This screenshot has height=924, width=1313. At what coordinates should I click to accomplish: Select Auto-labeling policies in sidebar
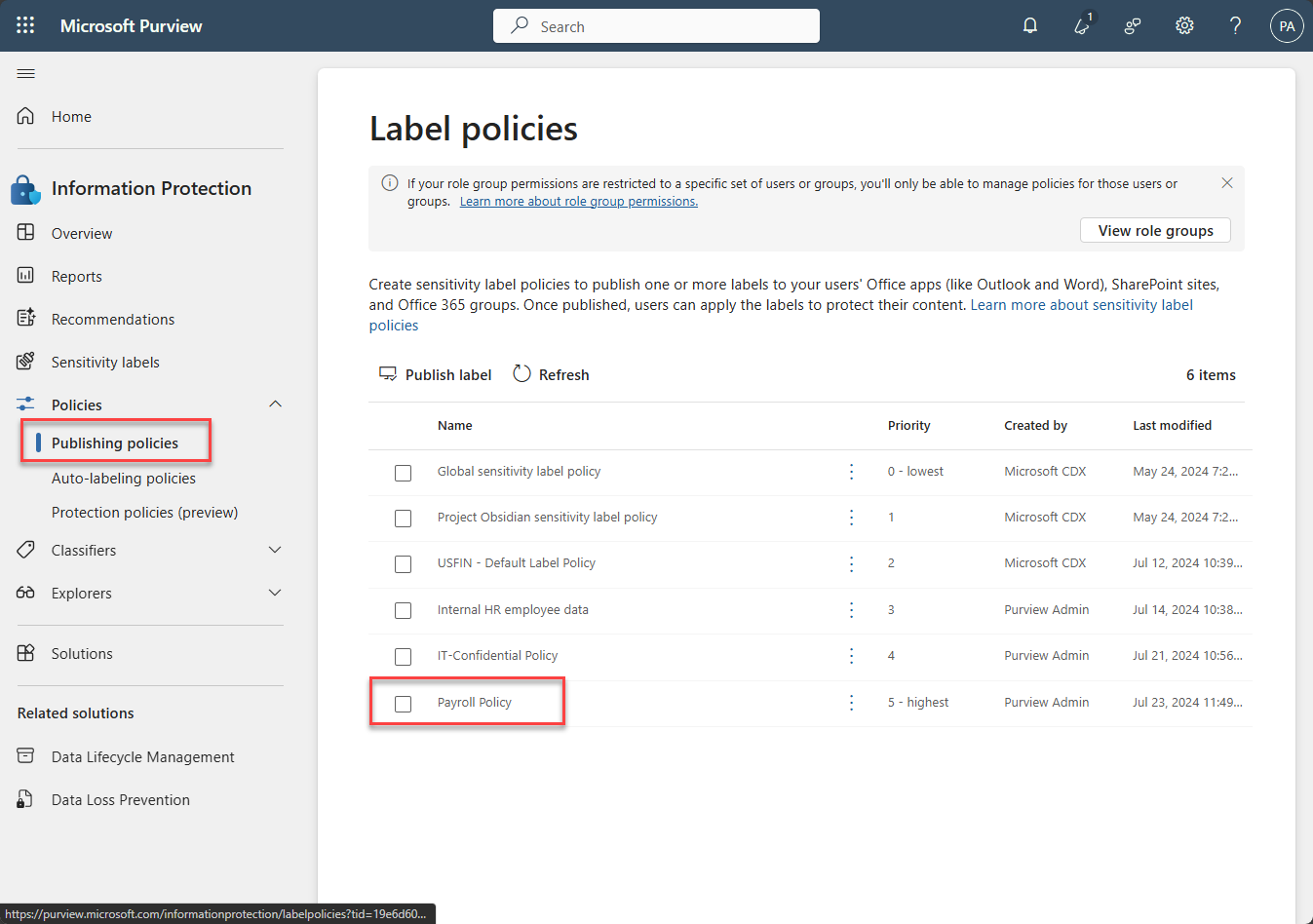[121, 478]
